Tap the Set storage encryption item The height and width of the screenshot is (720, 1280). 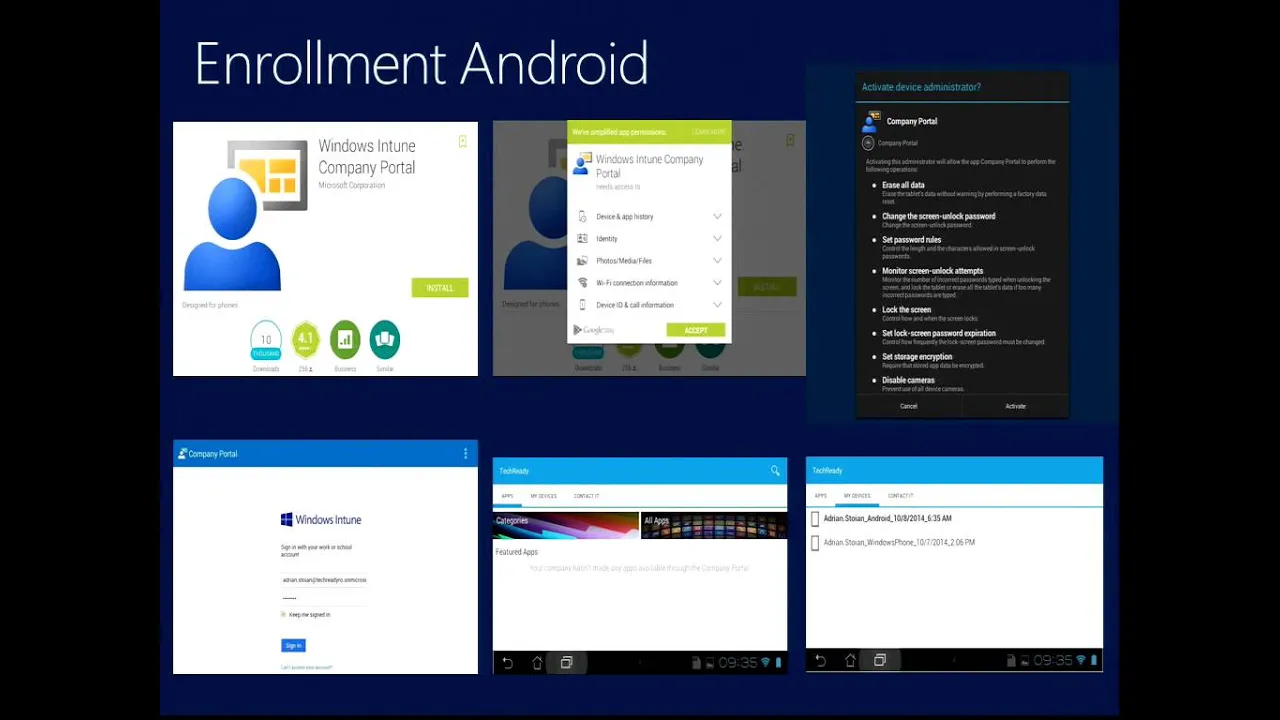(917, 357)
